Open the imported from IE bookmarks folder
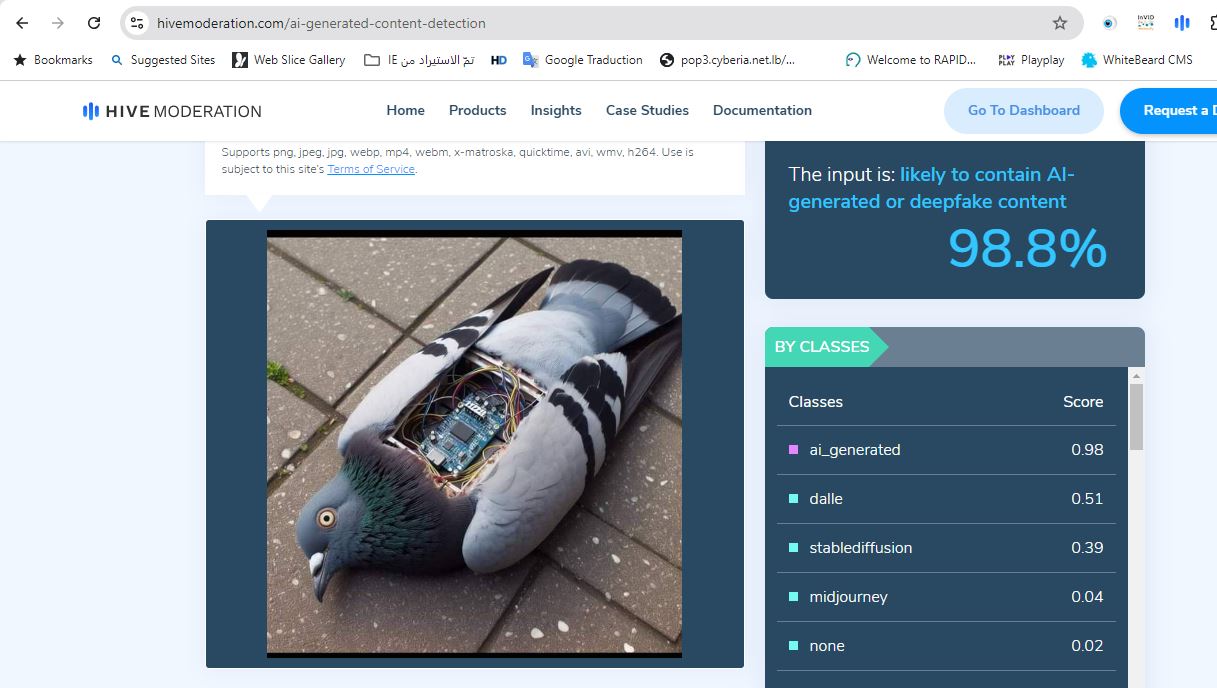 pyautogui.click(x=419, y=60)
